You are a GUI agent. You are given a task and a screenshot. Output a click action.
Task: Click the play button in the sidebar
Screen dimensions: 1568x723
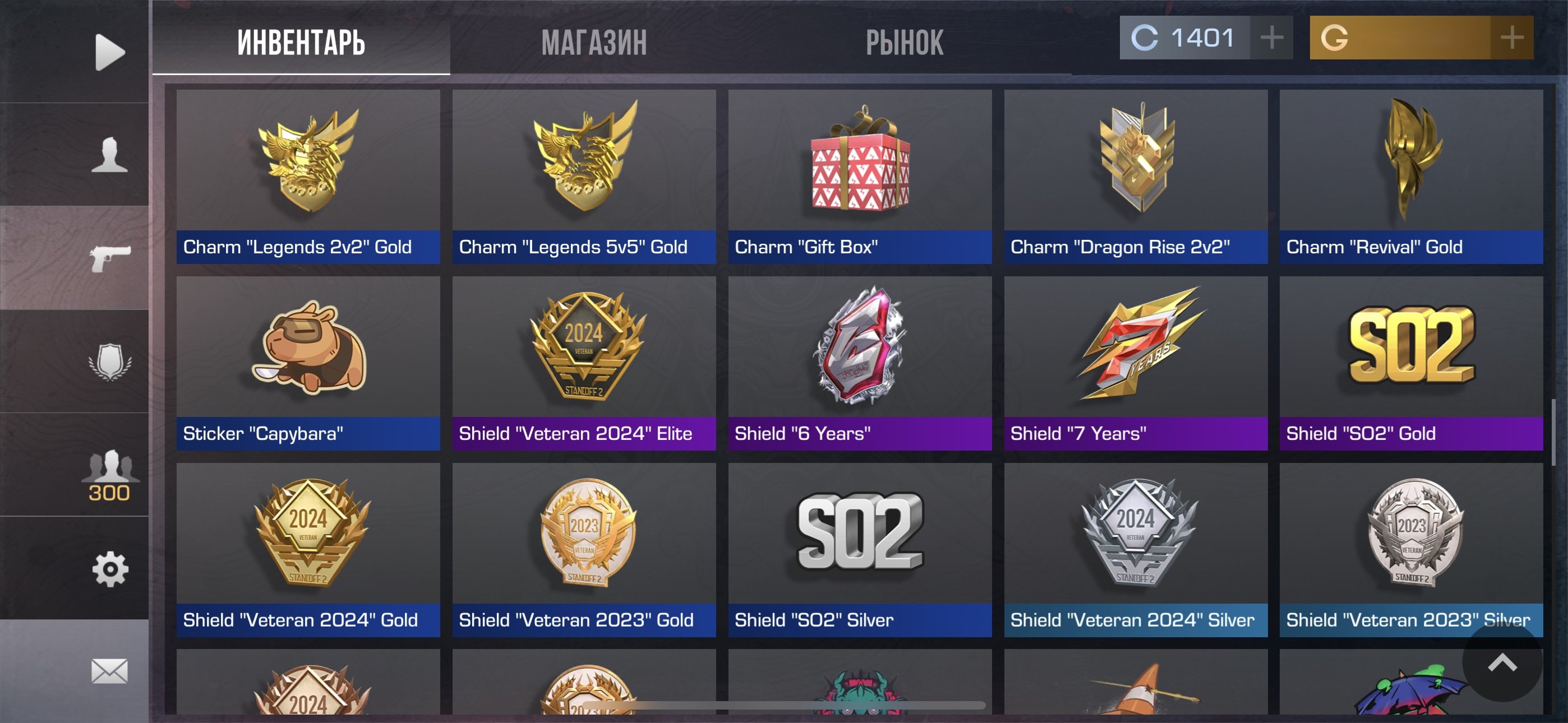click(x=109, y=52)
